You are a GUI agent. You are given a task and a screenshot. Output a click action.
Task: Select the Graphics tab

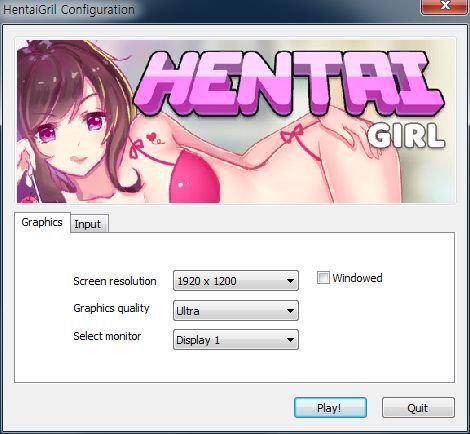point(42,222)
